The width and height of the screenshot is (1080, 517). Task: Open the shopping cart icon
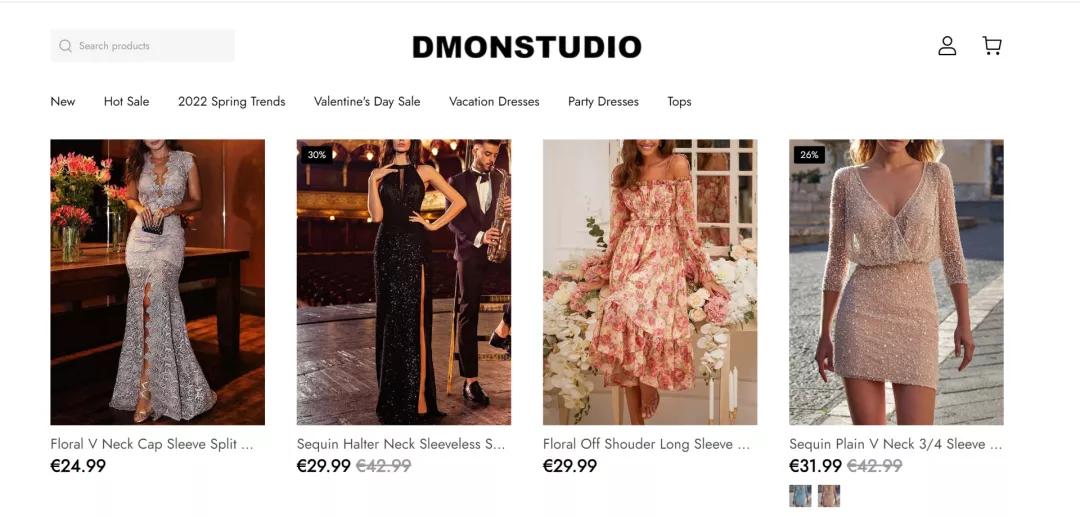[x=992, y=46]
